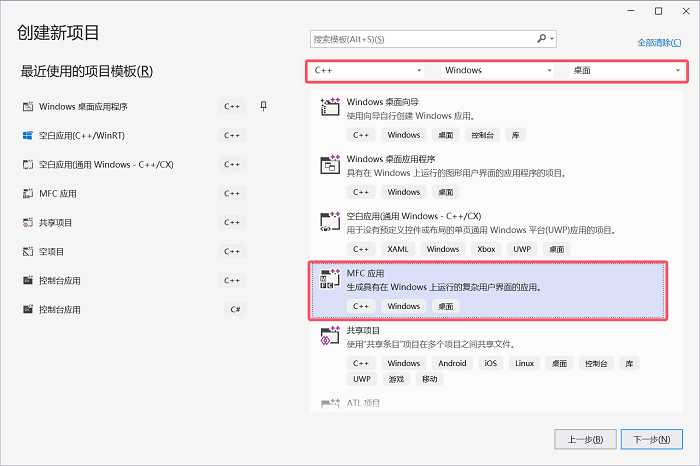Open the search options dropdown arrow
The height and width of the screenshot is (466, 700).
(x=552, y=39)
